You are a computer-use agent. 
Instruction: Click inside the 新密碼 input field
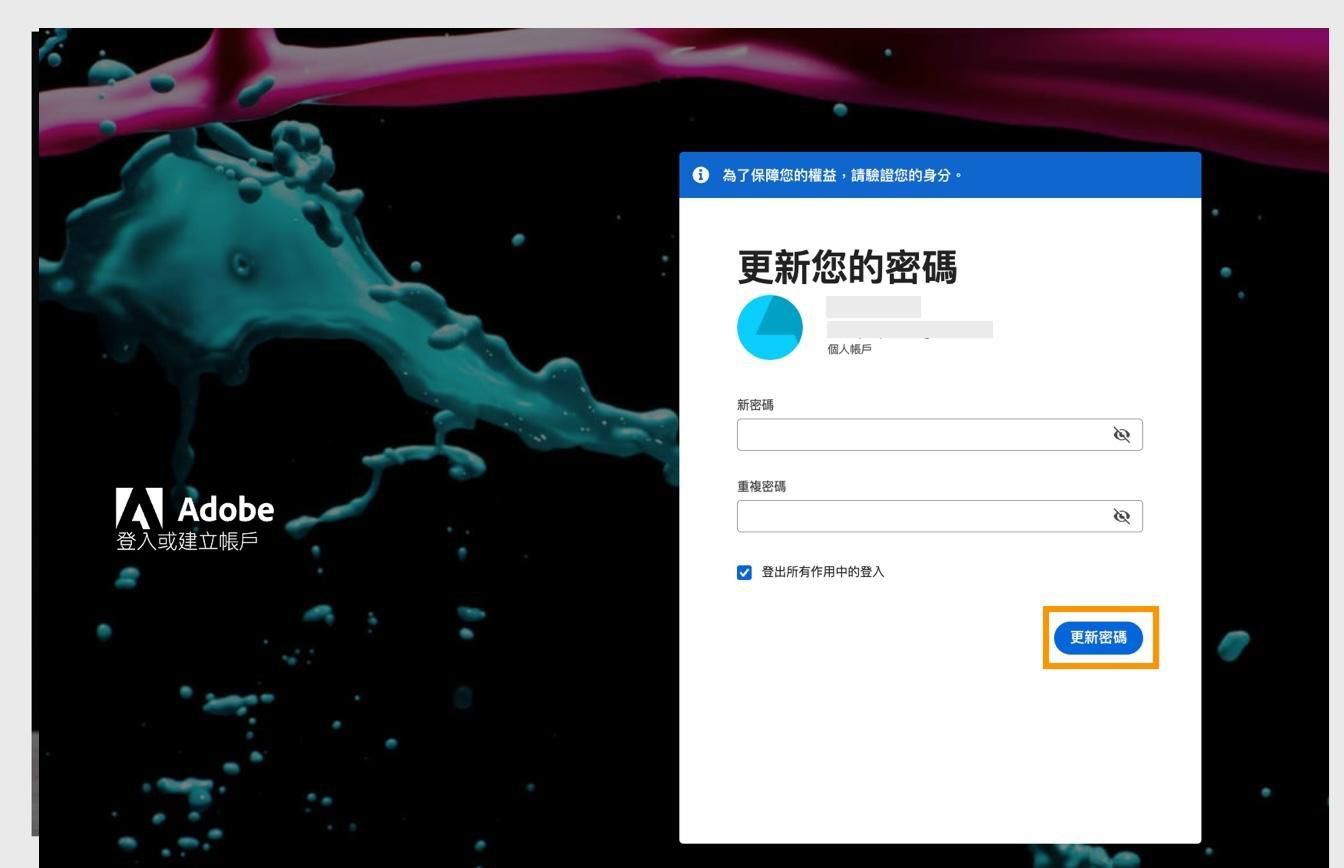920,434
